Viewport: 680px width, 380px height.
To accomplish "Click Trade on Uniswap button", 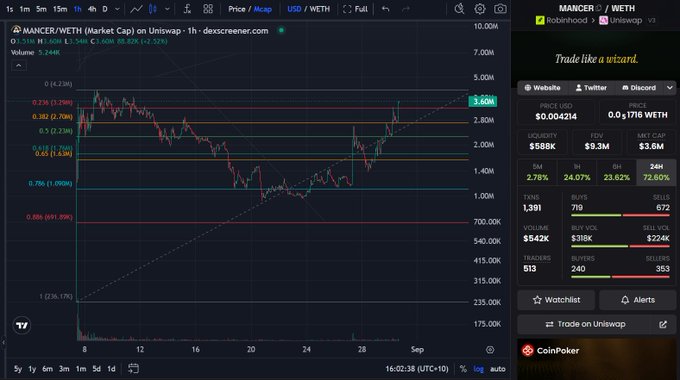I will click(585, 324).
